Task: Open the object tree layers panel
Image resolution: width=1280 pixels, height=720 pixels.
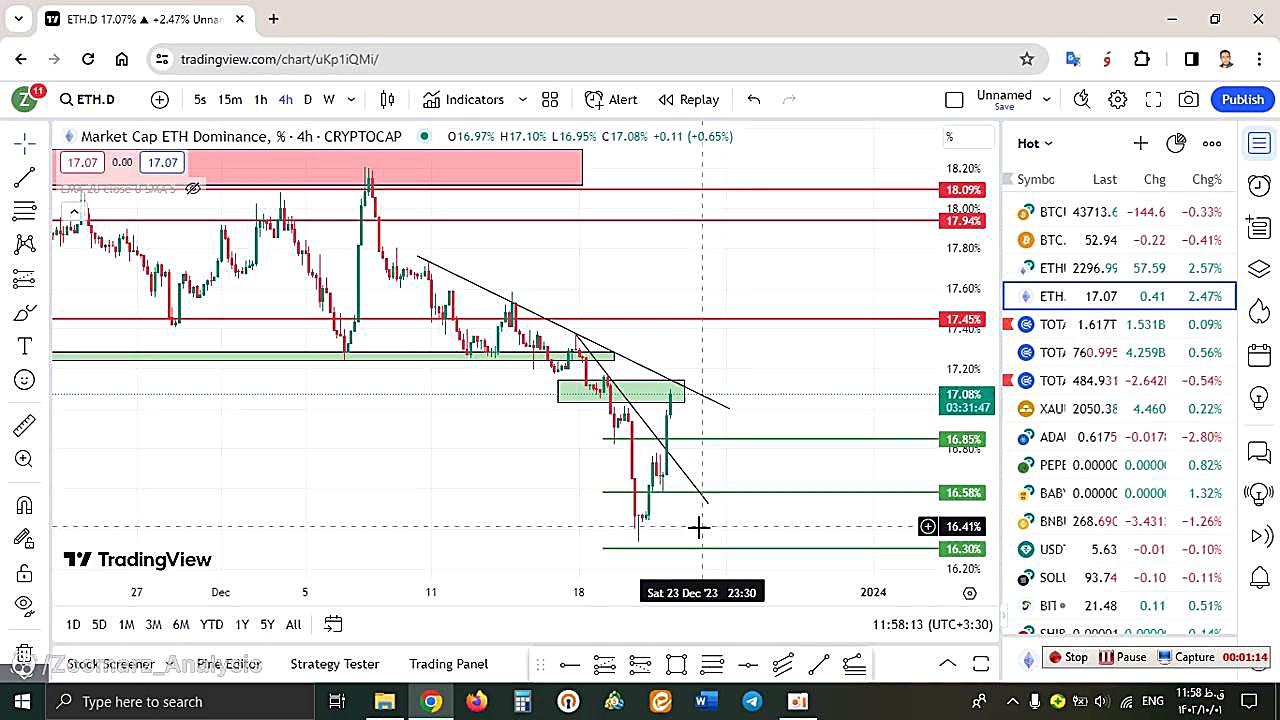Action: tap(1259, 270)
